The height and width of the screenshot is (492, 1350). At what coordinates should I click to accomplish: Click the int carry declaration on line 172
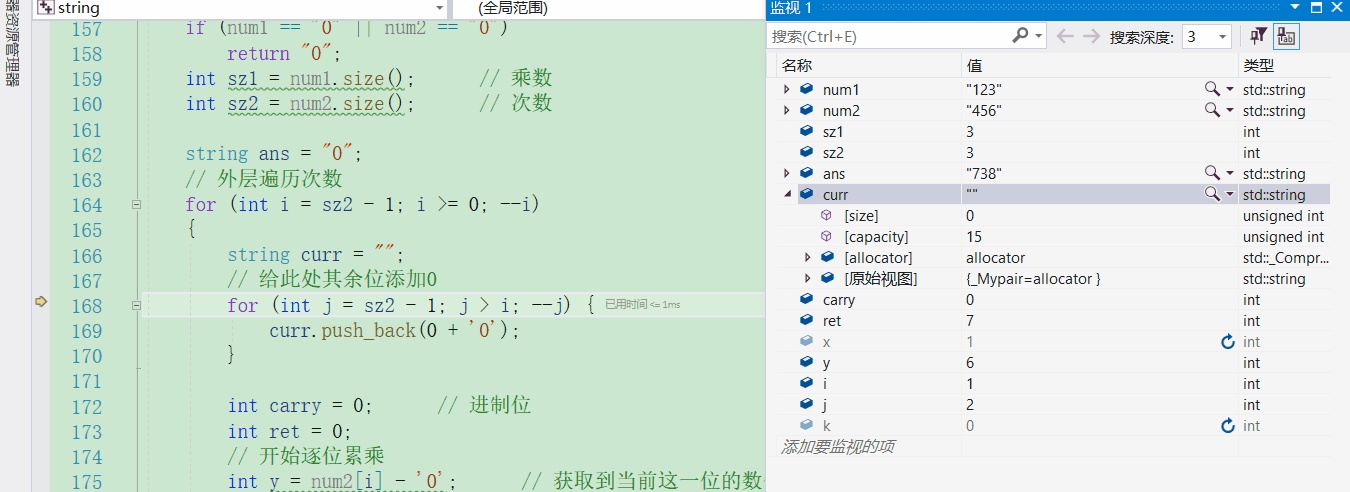300,406
